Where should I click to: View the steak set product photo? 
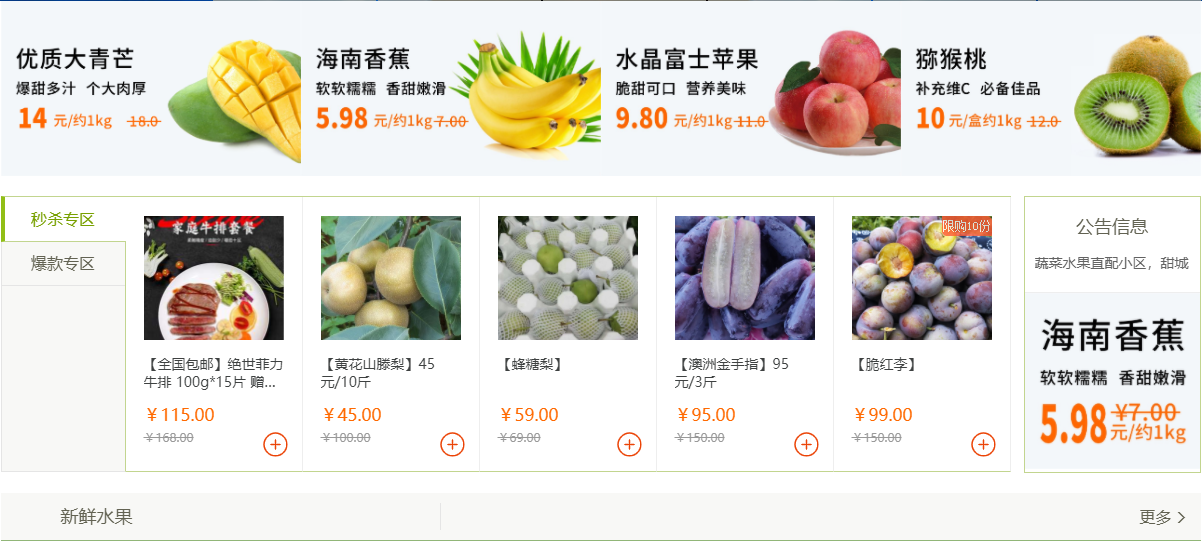coord(214,278)
